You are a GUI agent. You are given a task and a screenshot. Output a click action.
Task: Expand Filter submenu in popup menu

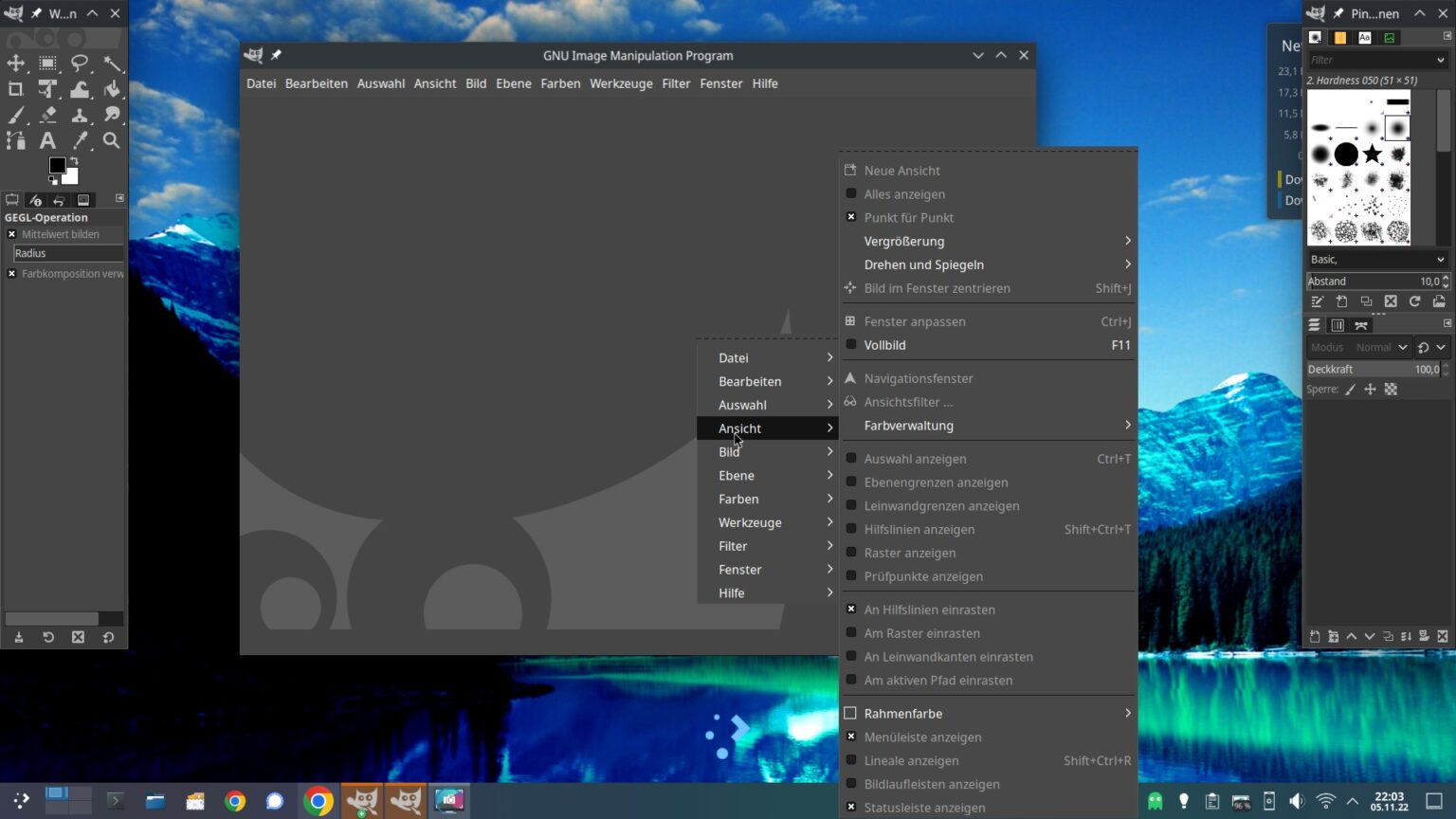[768, 546]
